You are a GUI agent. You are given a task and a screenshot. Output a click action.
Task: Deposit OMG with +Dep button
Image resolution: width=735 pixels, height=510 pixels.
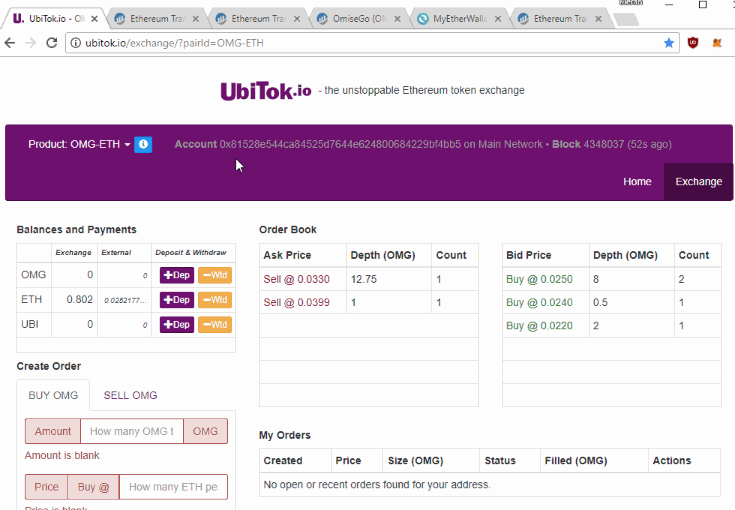(177, 275)
